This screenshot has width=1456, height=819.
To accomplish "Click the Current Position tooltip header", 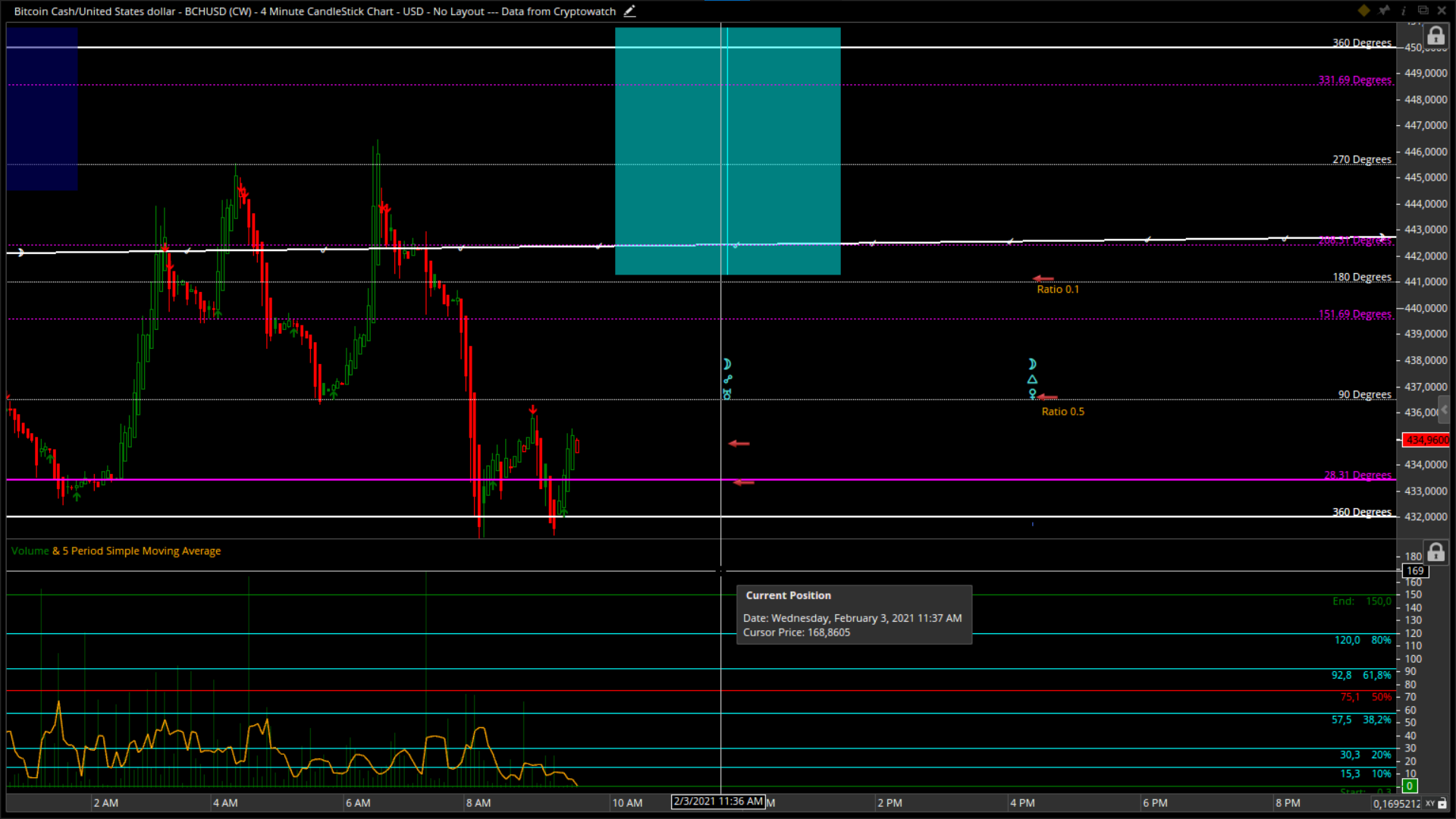I will [788, 596].
